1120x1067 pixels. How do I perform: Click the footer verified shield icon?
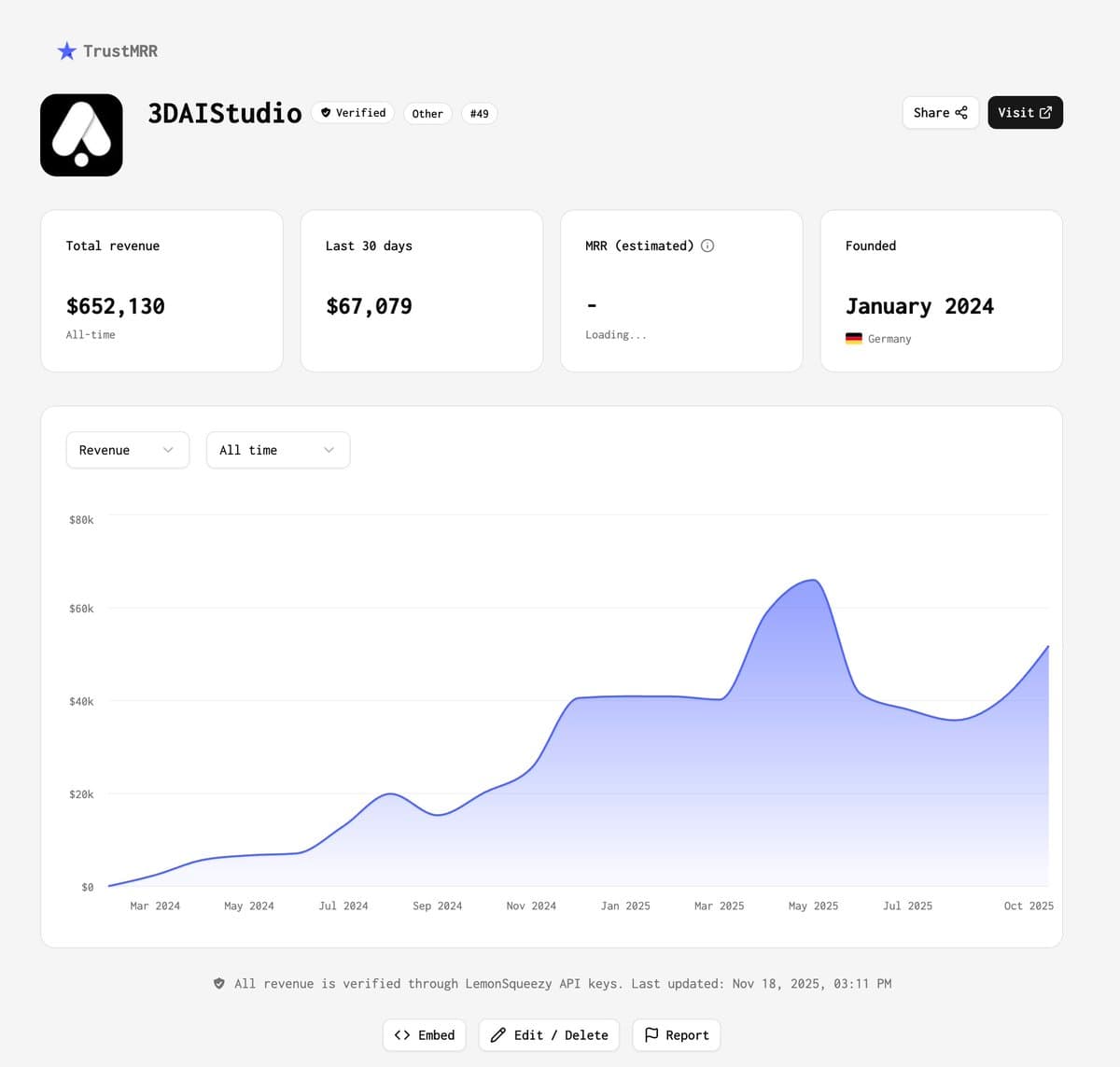pyautogui.click(x=219, y=984)
